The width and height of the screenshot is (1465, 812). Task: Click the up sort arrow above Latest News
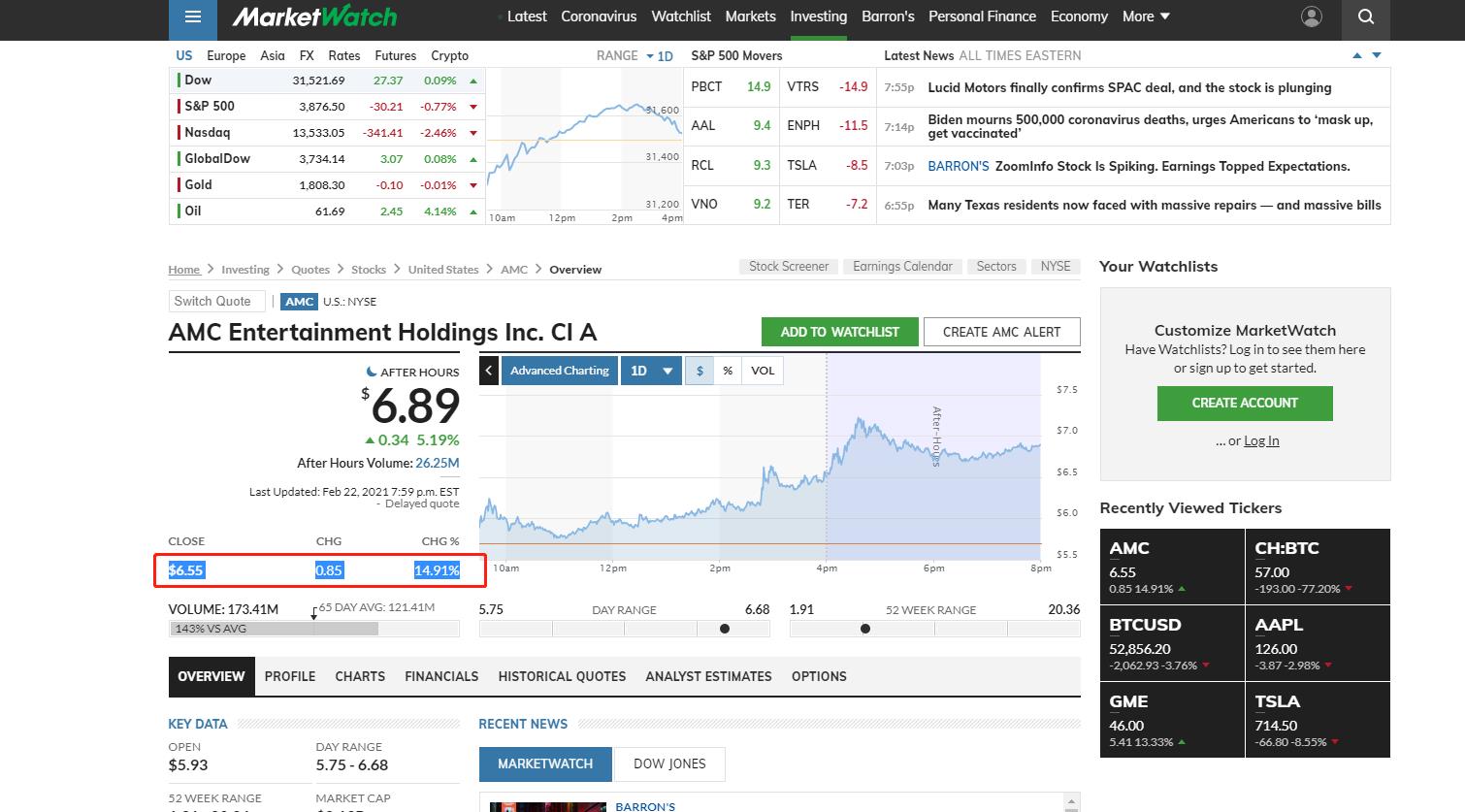1357,55
